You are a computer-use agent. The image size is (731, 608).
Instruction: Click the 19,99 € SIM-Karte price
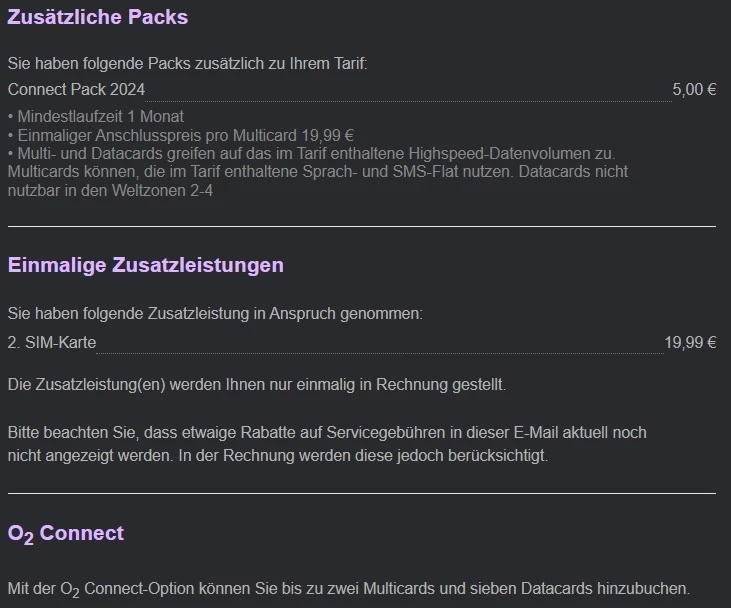click(690, 343)
